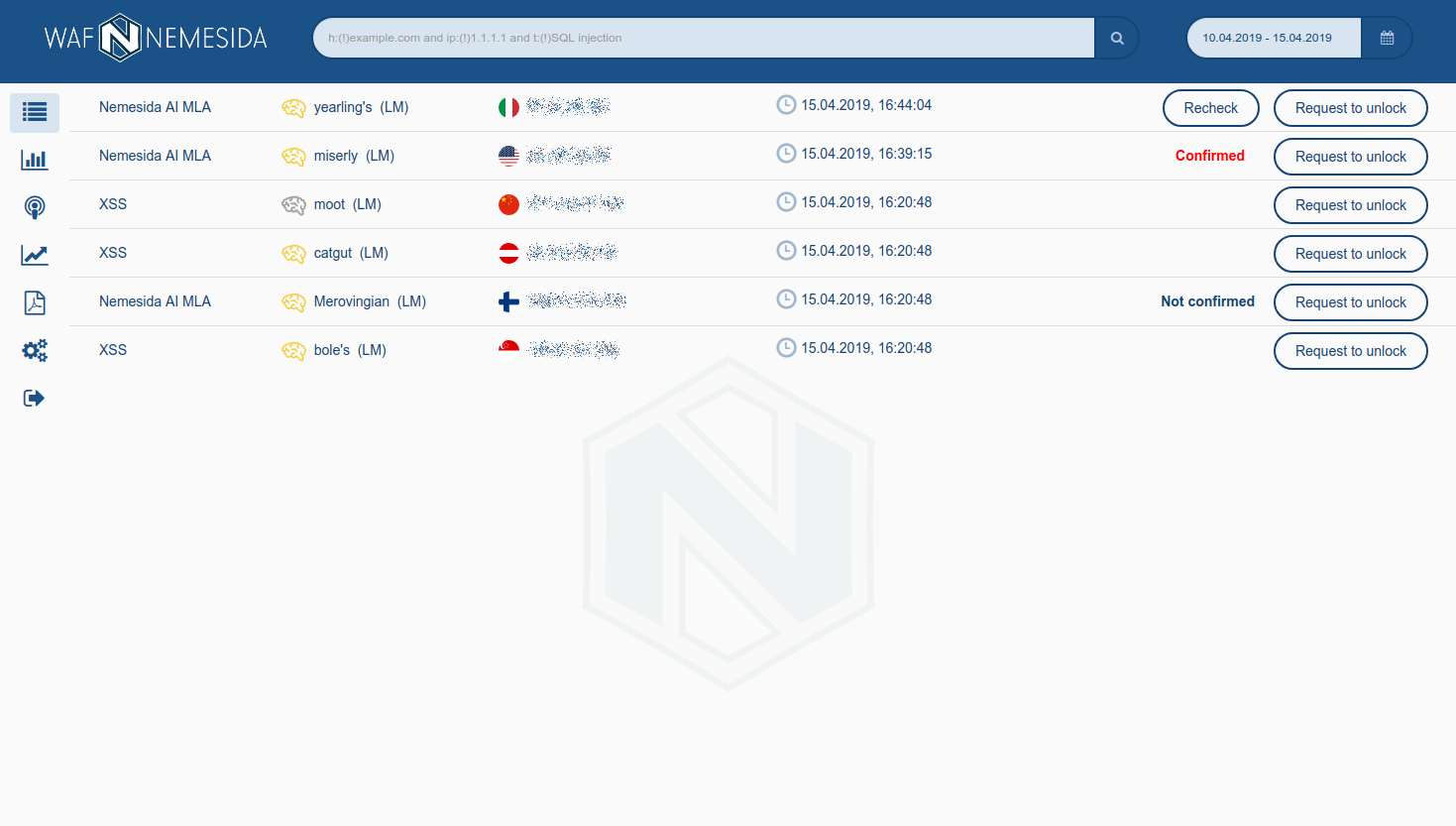Click the brain icon beside catgut
Image resolution: width=1456 pixels, height=826 pixels.
click(293, 253)
